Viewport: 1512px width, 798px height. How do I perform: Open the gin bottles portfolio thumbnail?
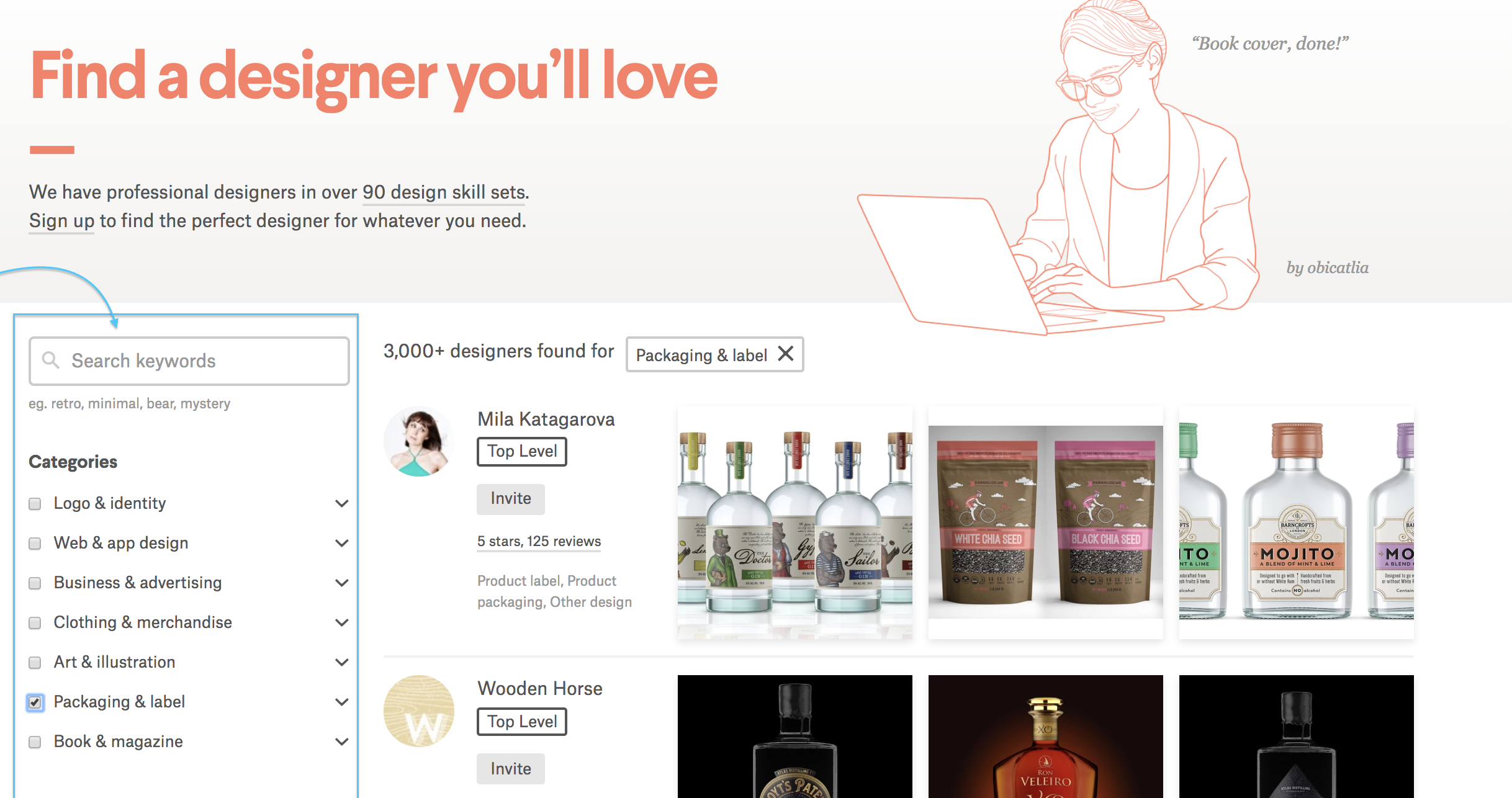pyautogui.click(x=794, y=522)
